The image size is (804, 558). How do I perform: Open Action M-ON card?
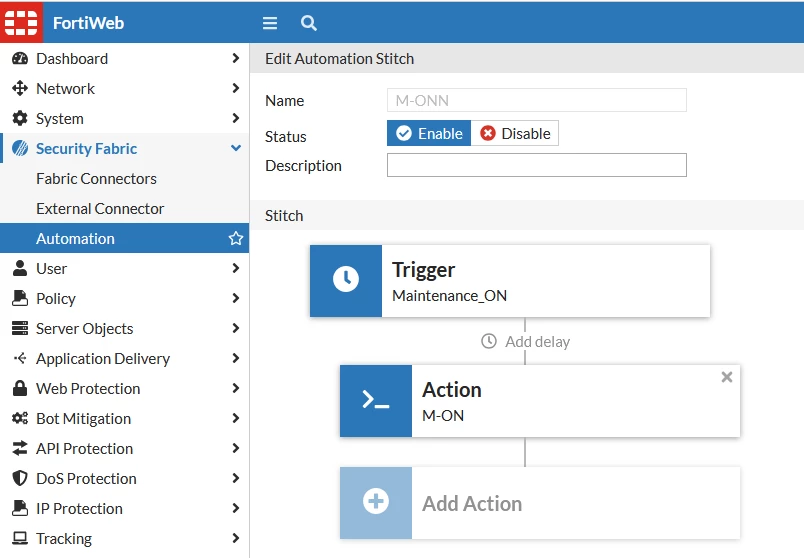click(x=540, y=401)
